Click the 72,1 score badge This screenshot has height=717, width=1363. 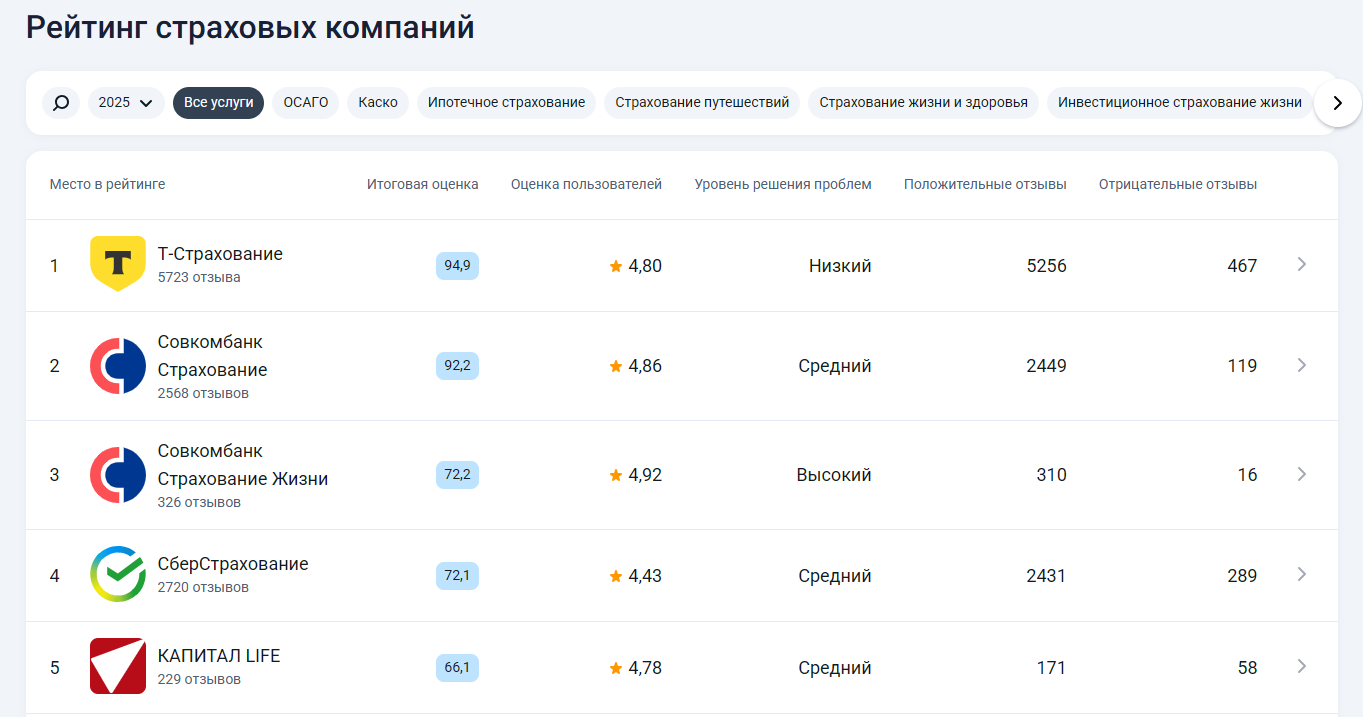click(457, 575)
